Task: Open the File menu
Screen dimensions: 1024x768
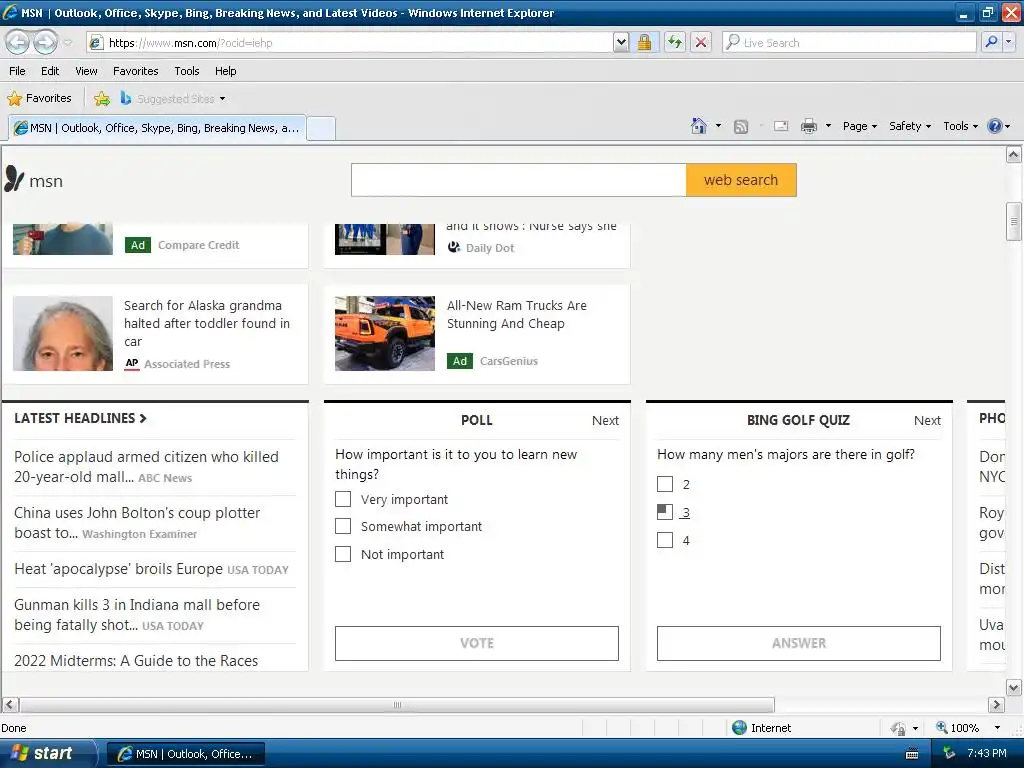Action: [x=18, y=71]
